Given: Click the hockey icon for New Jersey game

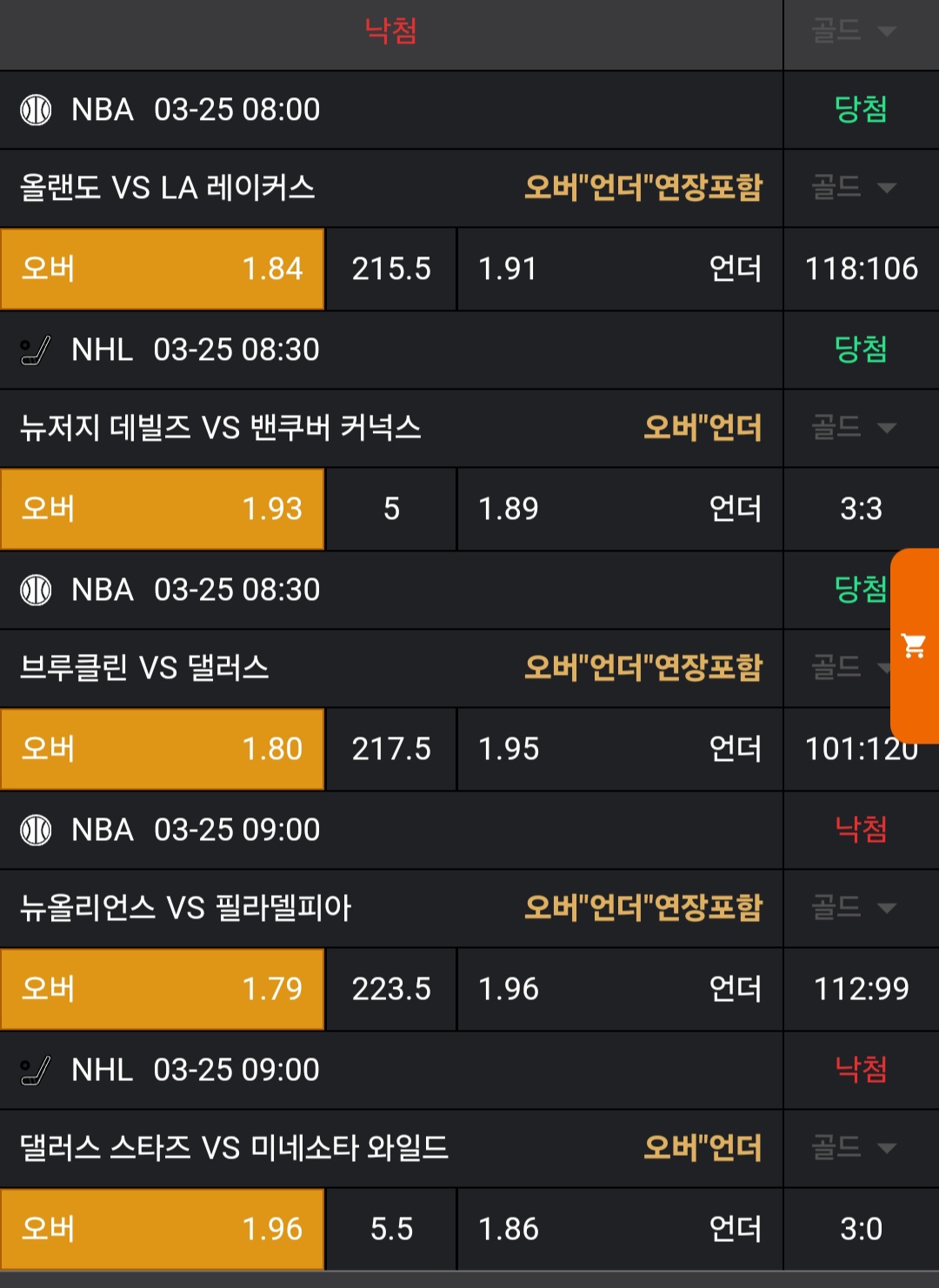Looking at the screenshot, I should 36,350.
